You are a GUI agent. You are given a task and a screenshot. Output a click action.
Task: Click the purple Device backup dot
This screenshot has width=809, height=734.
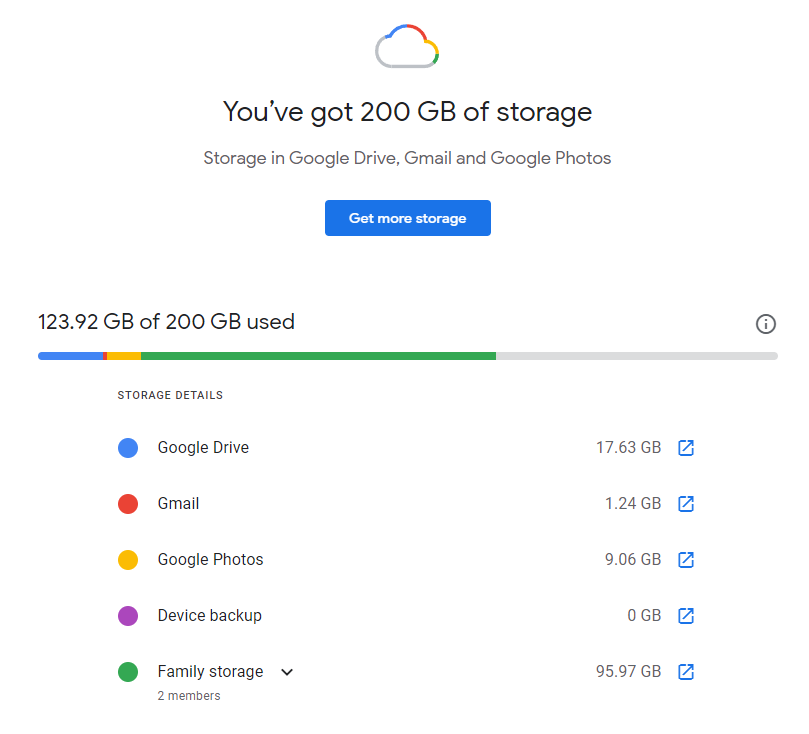pyautogui.click(x=128, y=616)
